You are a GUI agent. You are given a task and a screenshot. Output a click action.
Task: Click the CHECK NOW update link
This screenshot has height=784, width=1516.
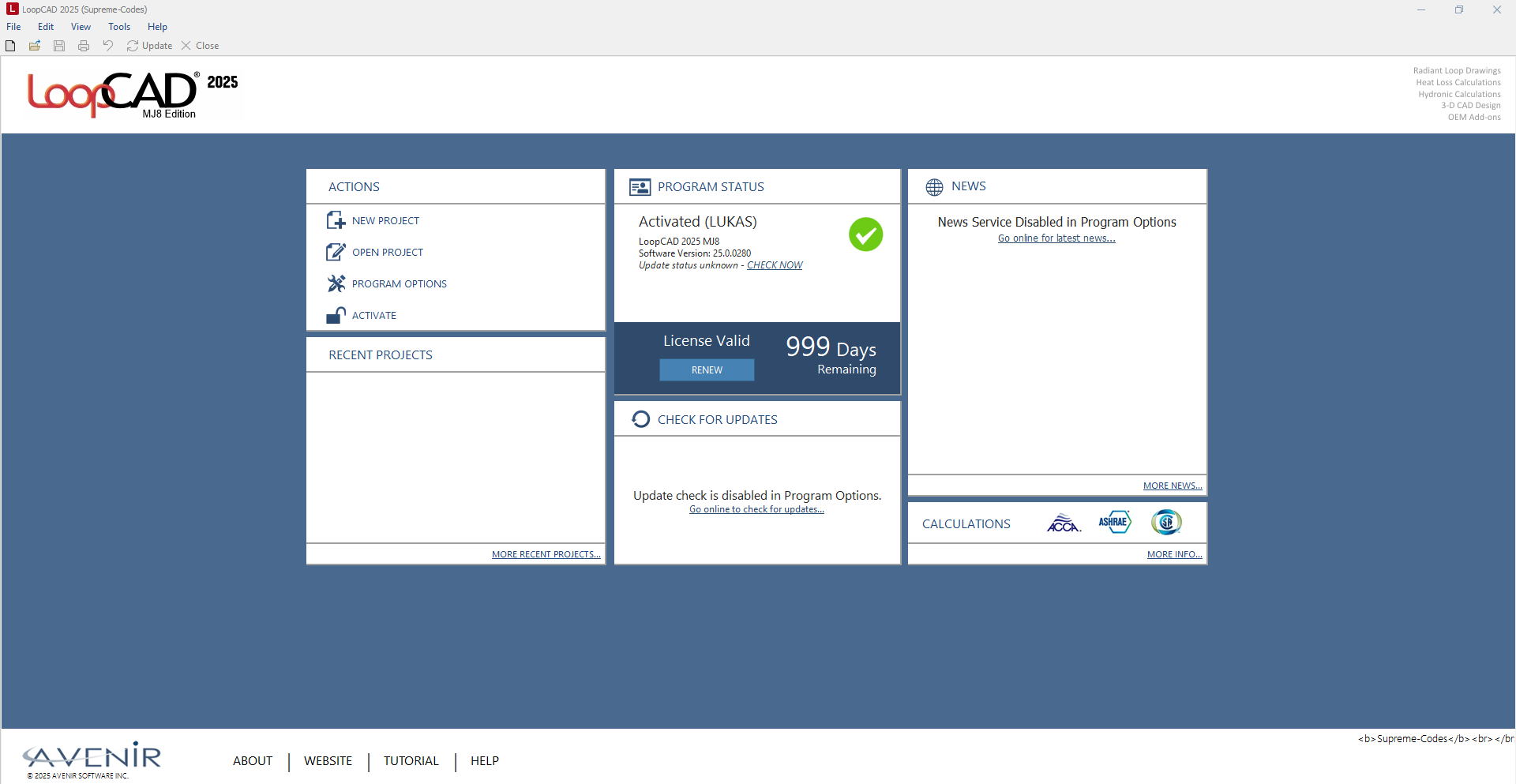(x=775, y=265)
